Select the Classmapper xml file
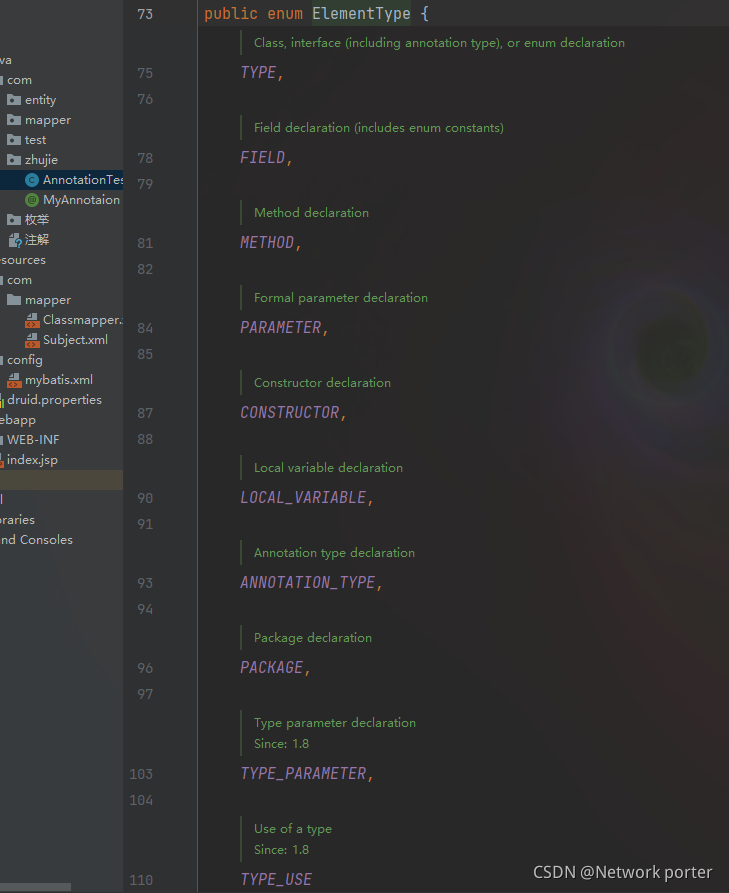The width and height of the screenshot is (729, 893). 83,320
